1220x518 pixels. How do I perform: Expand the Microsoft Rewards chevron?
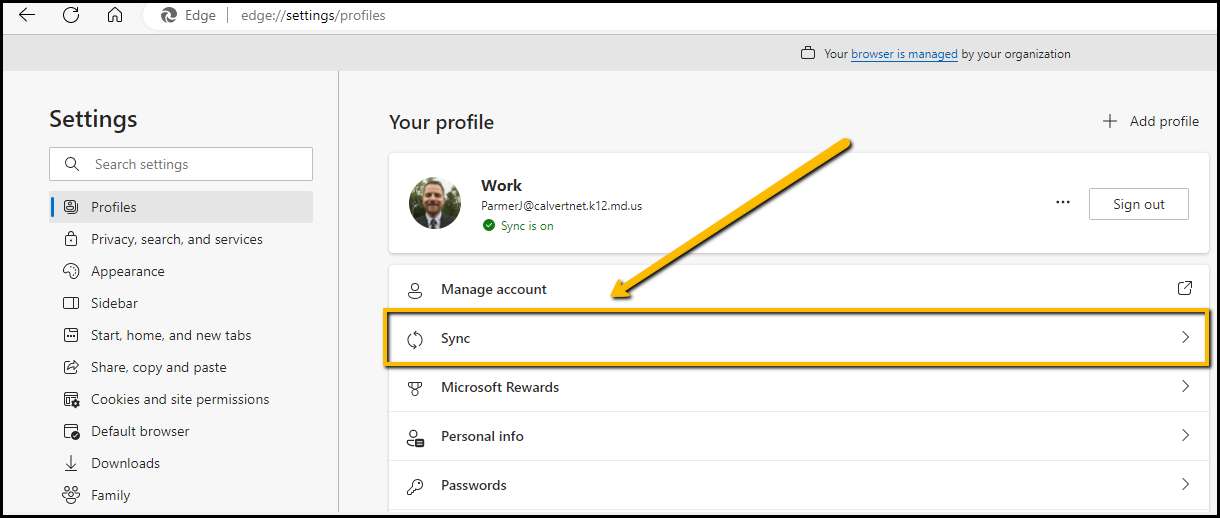point(1186,387)
